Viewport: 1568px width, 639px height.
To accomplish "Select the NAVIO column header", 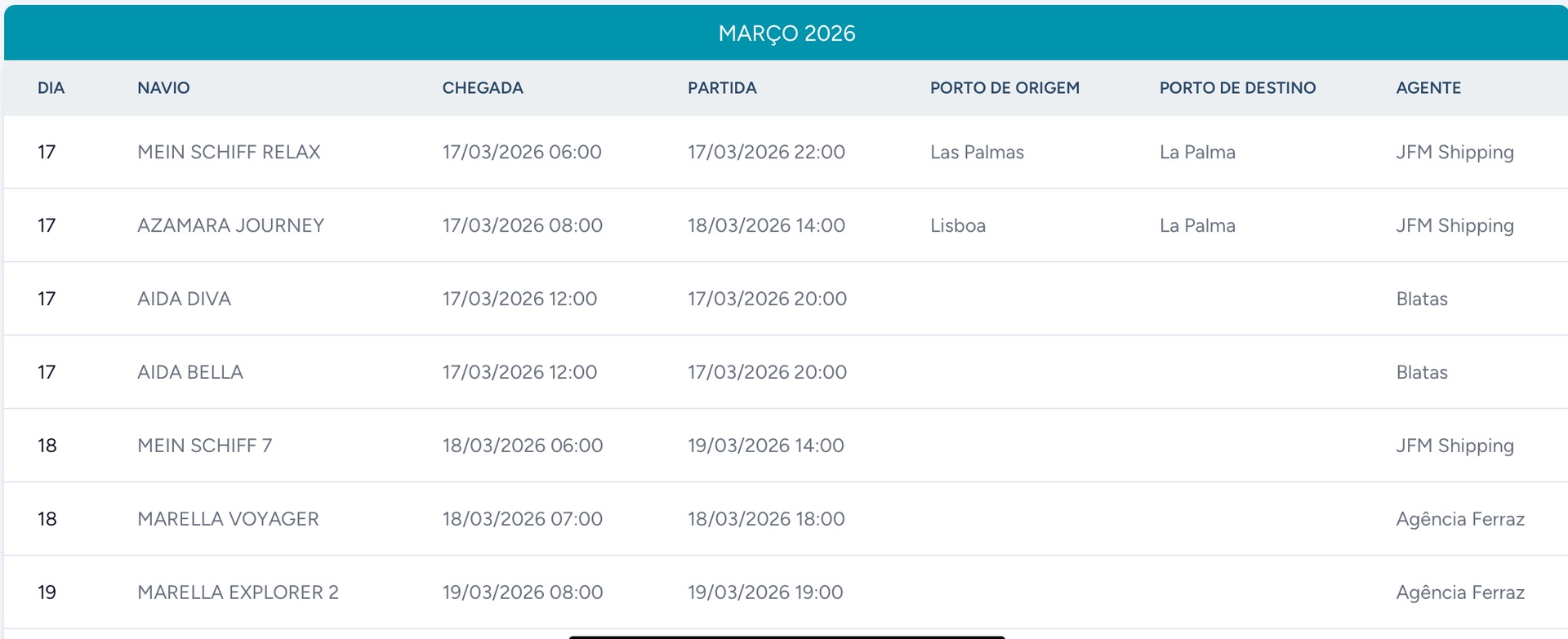I will [x=163, y=88].
